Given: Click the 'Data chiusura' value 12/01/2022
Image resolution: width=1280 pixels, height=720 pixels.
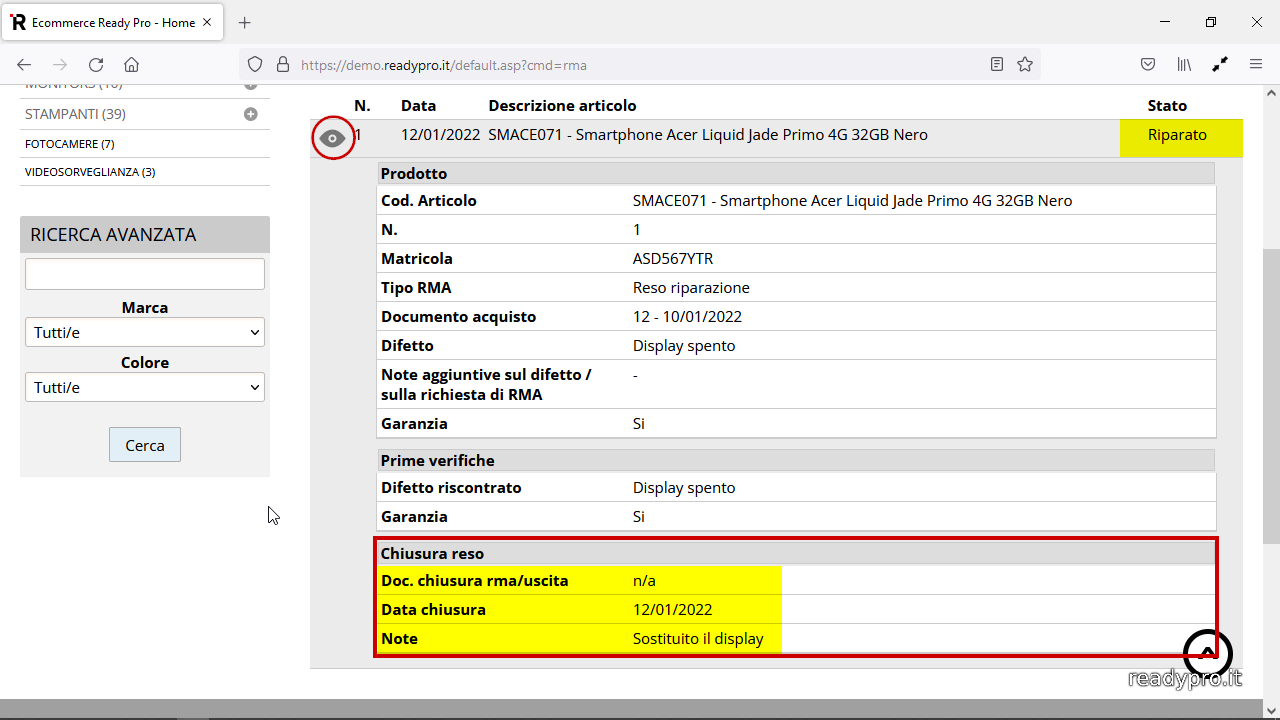Looking at the screenshot, I should pos(672,609).
